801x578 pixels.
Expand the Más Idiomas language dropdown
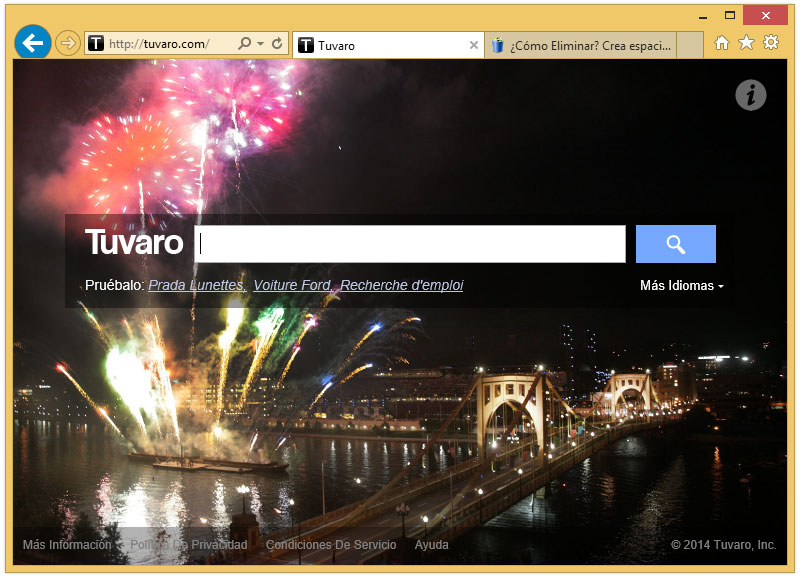pos(681,285)
